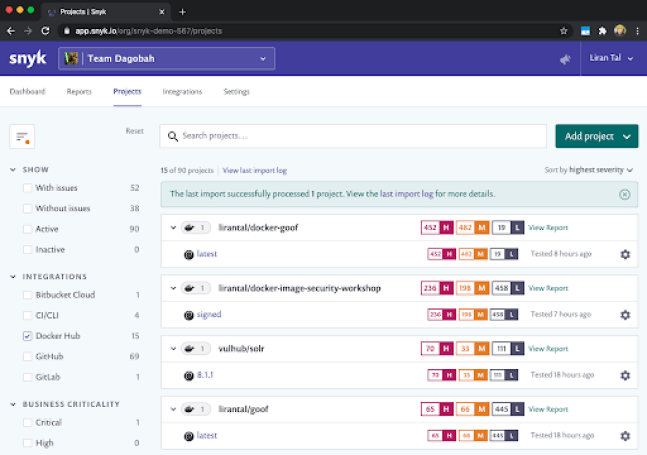This screenshot has height=455, width=647.
Task: View Report for lirantal/docker-goof
Action: pos(548,228)
